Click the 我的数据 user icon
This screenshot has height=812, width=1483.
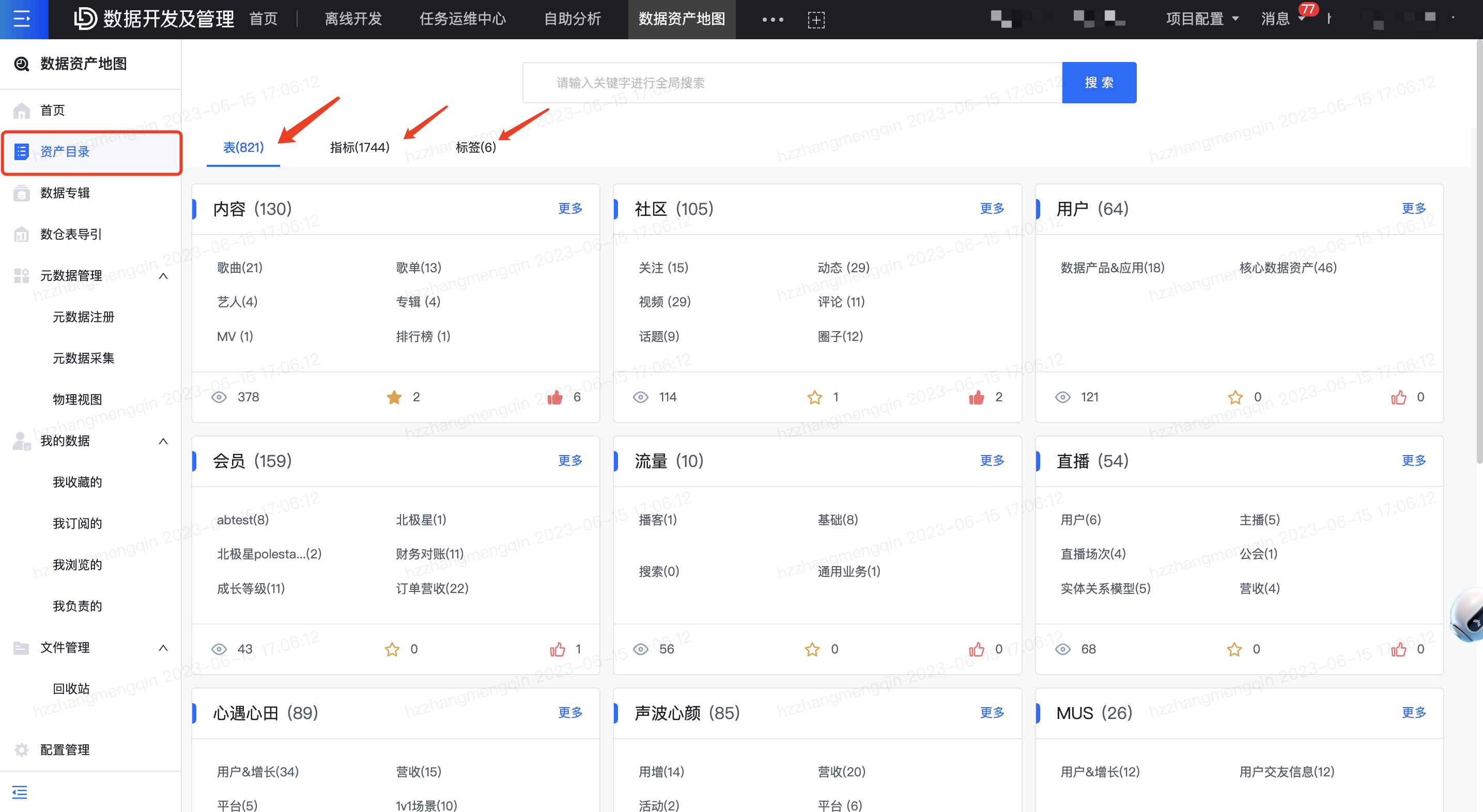click(22, 441)
